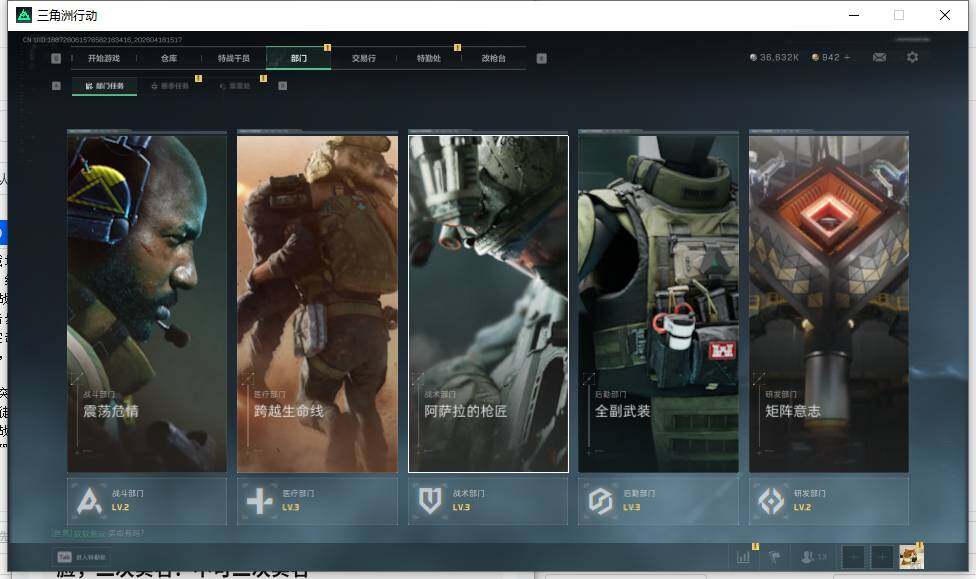Screen dimensions: 976x579
Task: Click the 36,632K currency balance
Action: [774, 57]
